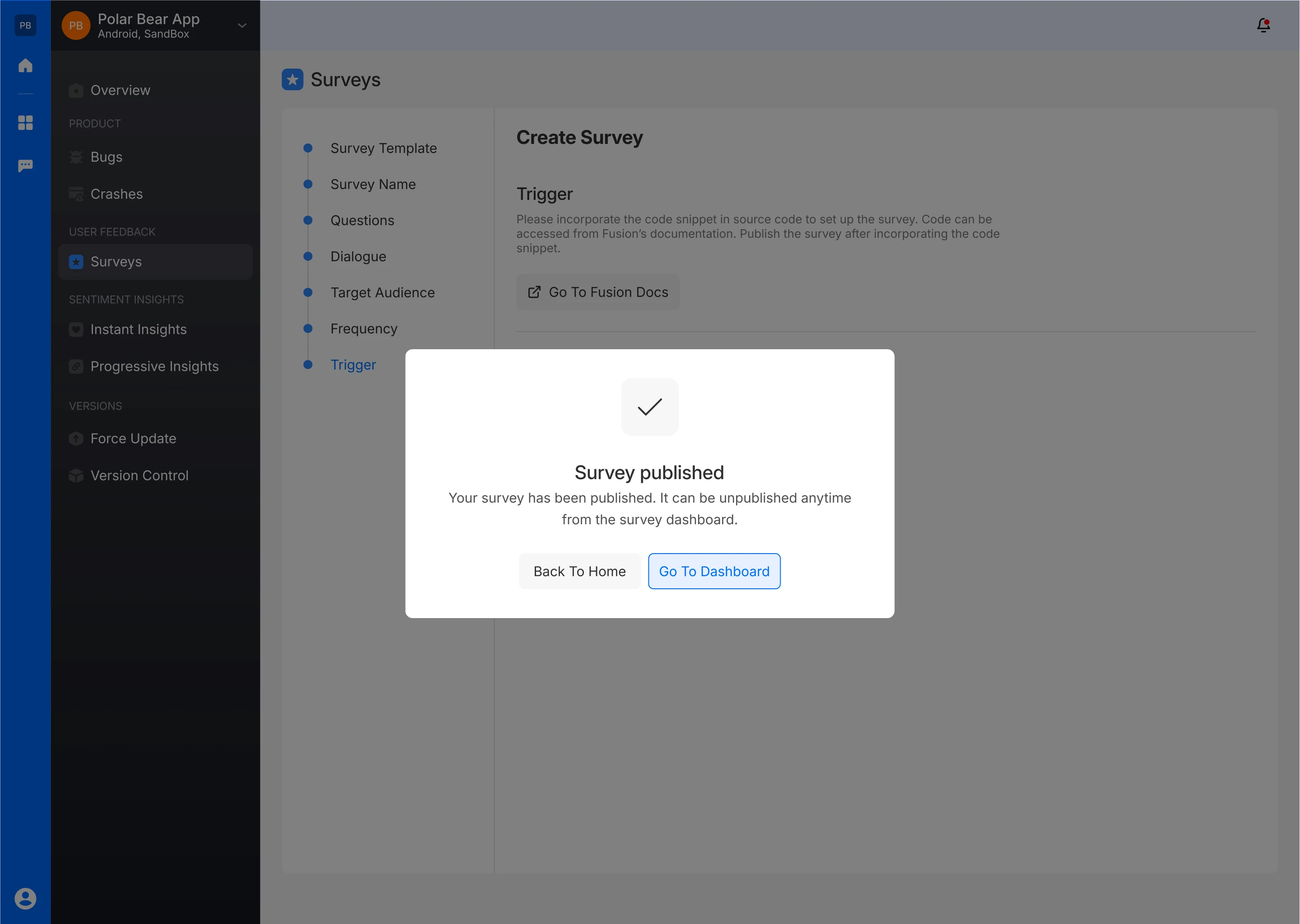Click the Progressive Insights icon
1300x924 pixels.
[76, 366]
